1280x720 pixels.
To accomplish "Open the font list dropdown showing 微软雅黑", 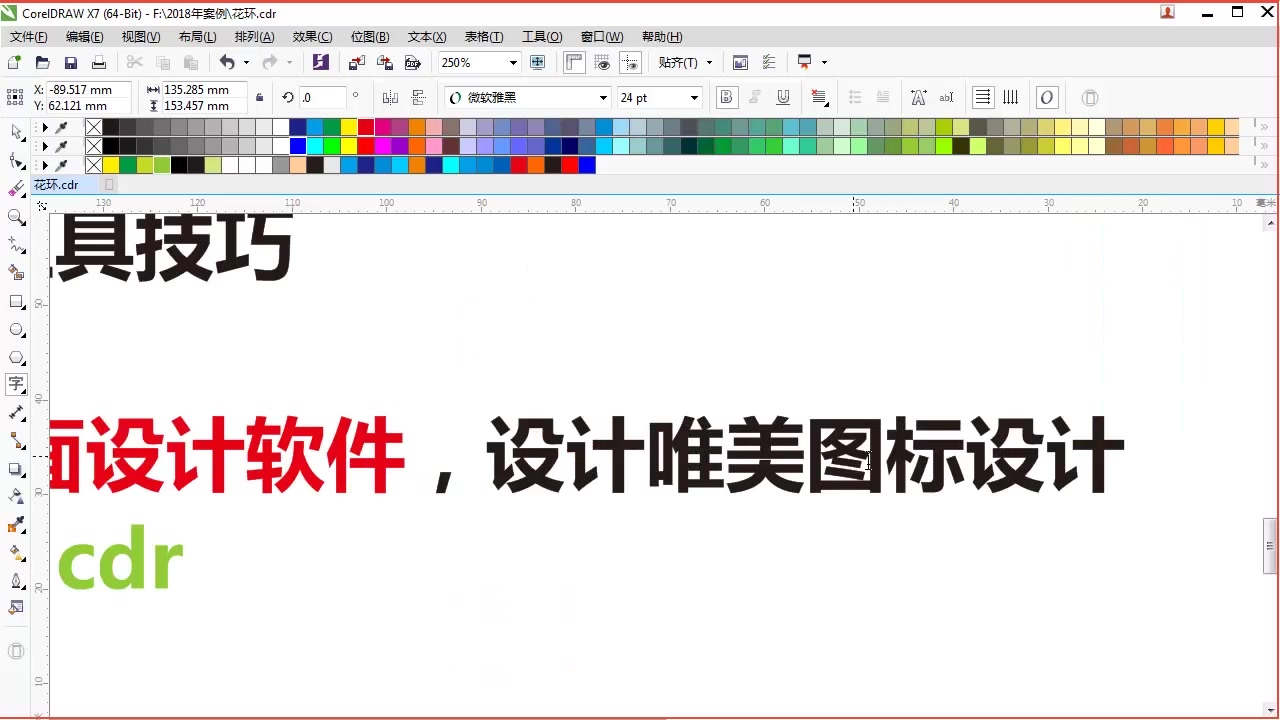I will tap(603, 97).
